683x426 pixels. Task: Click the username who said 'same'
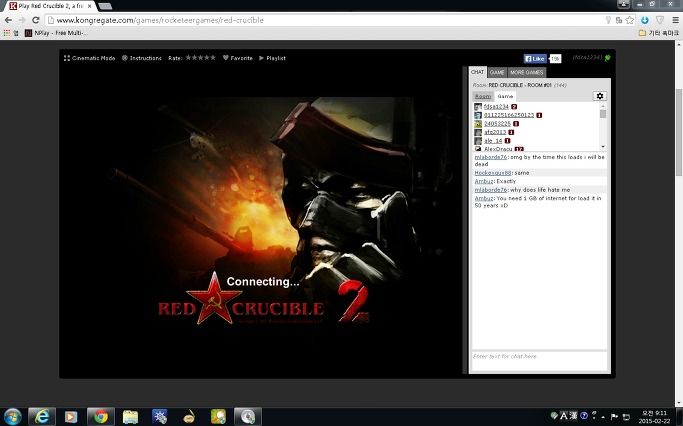[x=493, y=173]
